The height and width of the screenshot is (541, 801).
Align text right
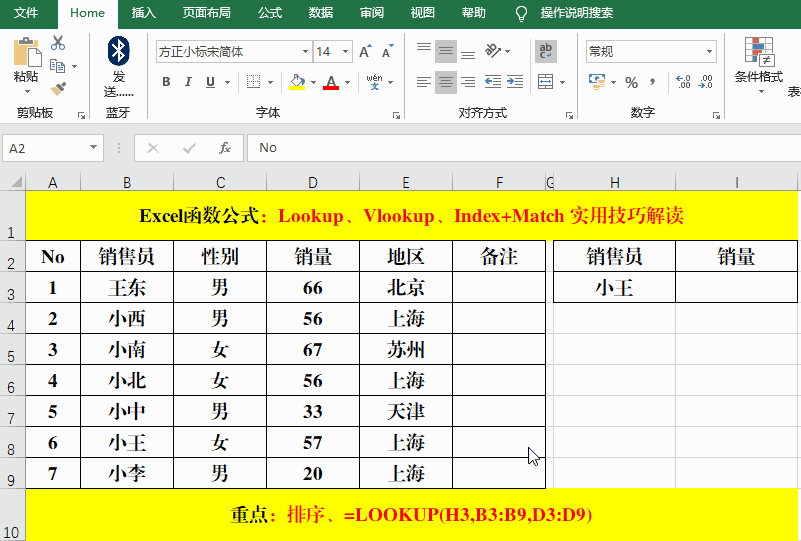coord(468,82)
